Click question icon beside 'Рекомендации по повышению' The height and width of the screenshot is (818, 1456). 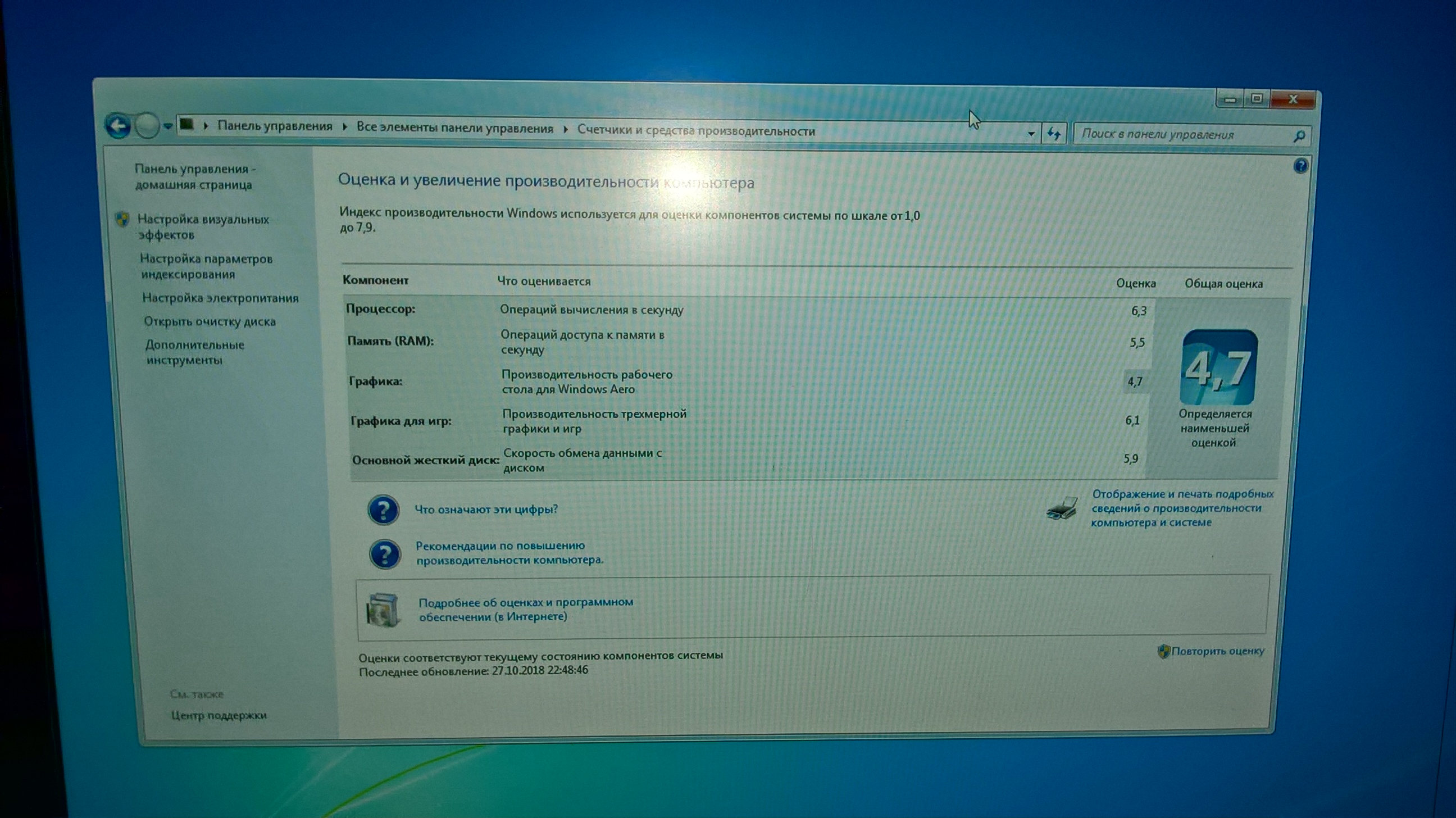pos(385,553)
